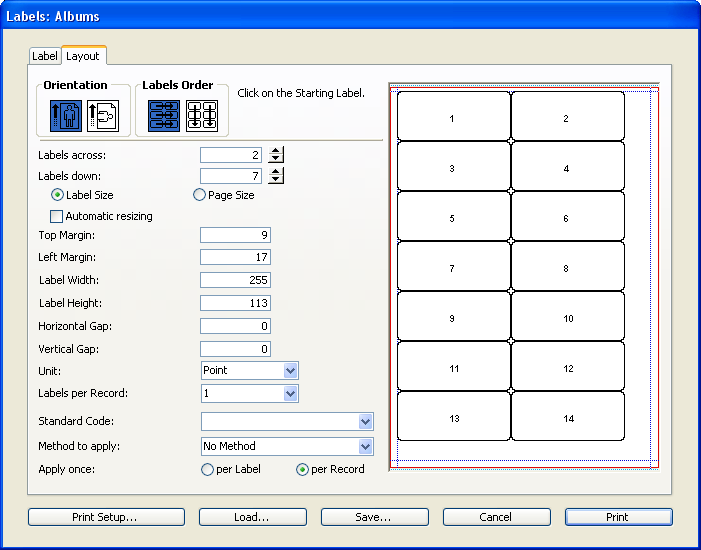Select landscape orientation icon
701x550 pixels.
(101, 116)
